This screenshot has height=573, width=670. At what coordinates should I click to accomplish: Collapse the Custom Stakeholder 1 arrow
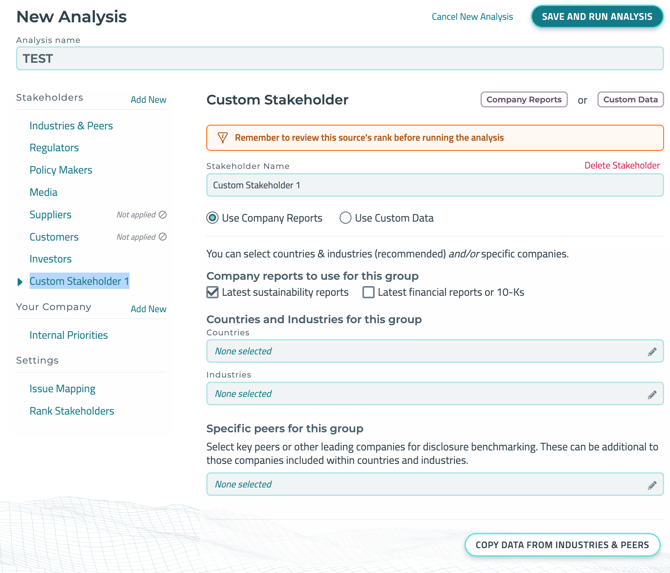20,282
